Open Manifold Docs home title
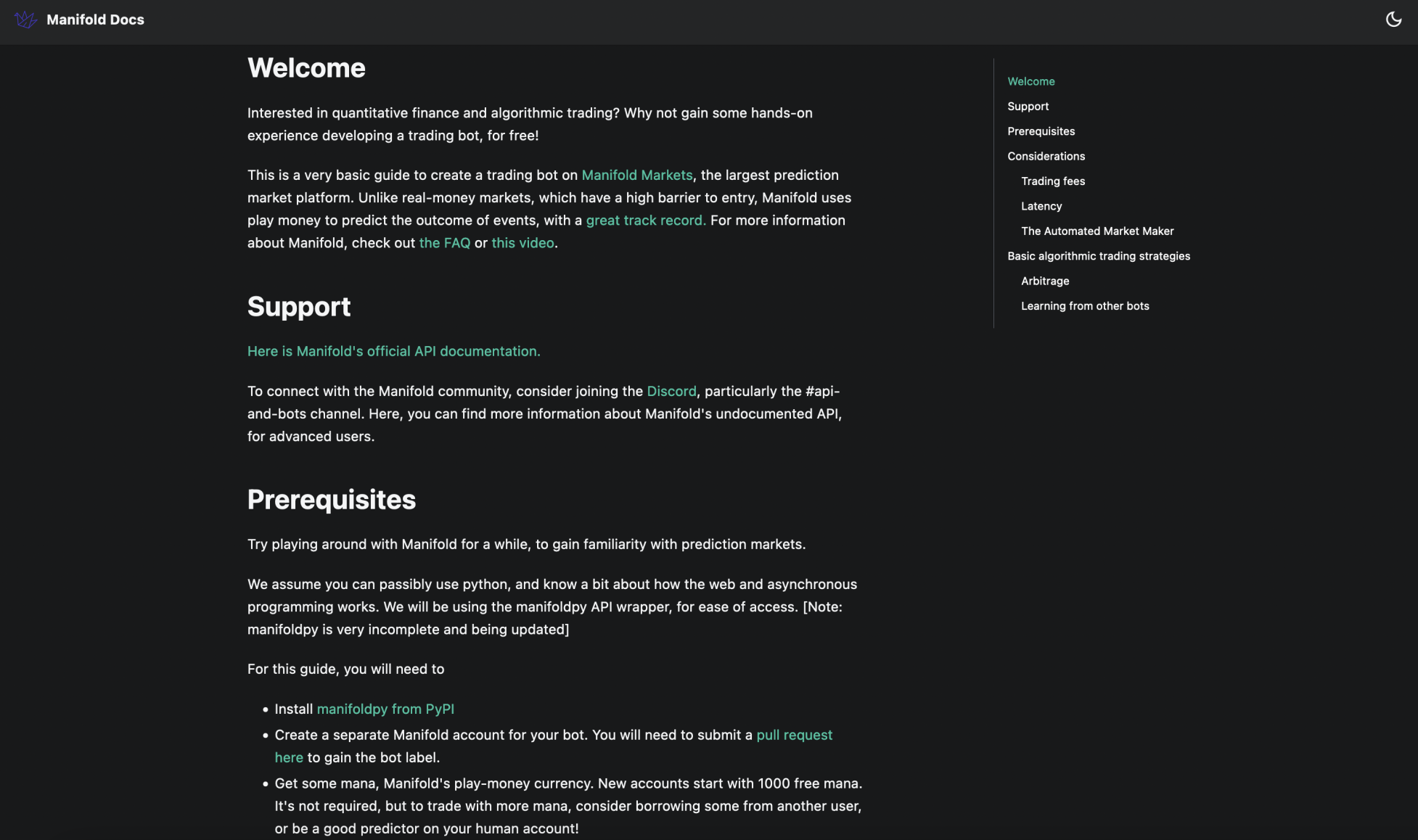This screenshot has width=1418, height=840. pyautogui.click(x=95, y=20)
